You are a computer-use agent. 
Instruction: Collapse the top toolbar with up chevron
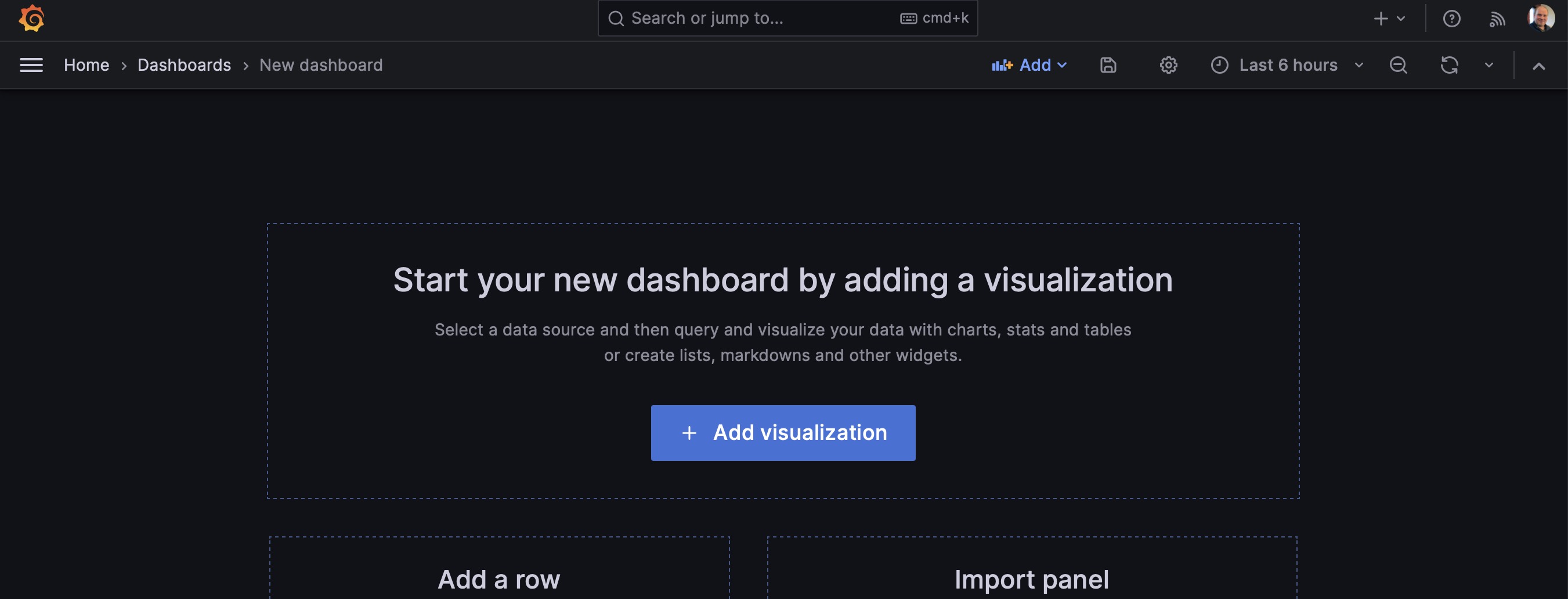(x=1539, y=66)
